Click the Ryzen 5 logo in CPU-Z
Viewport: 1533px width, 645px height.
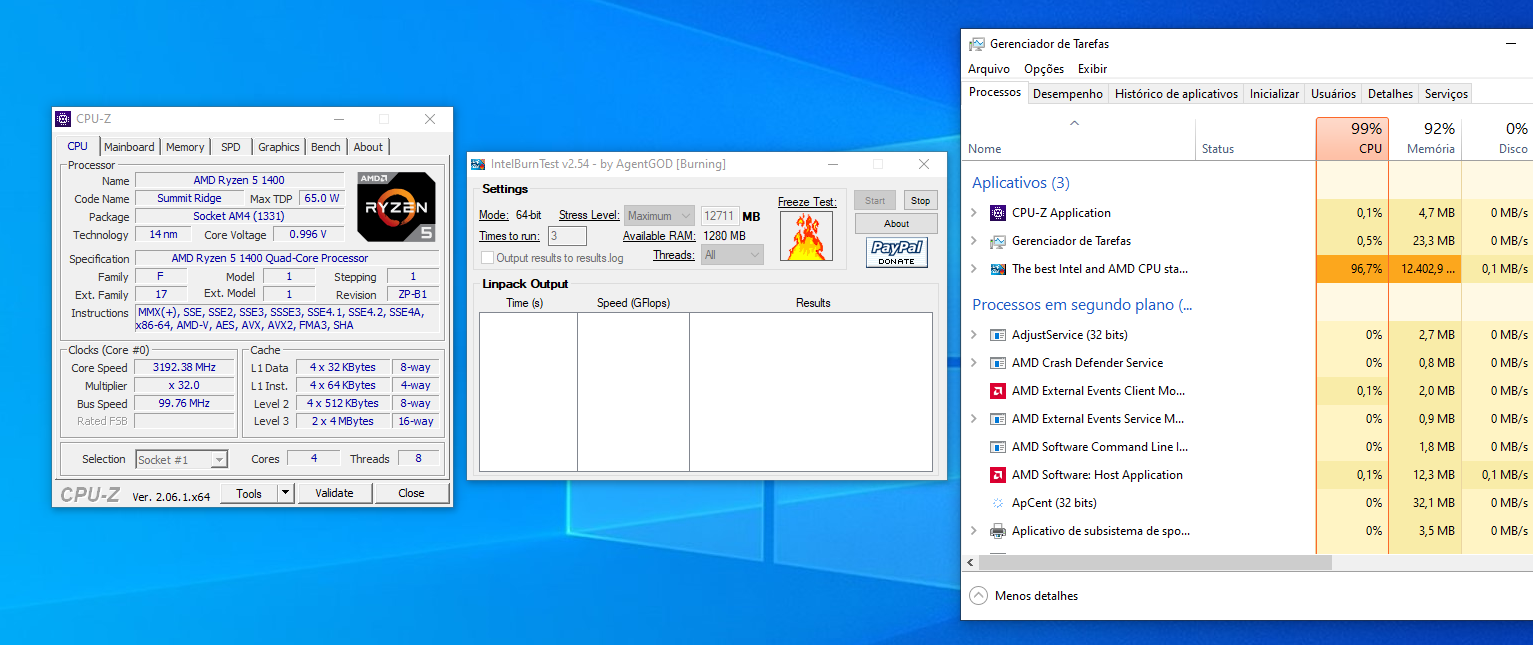pyautogui.click(x=396, y=207)
